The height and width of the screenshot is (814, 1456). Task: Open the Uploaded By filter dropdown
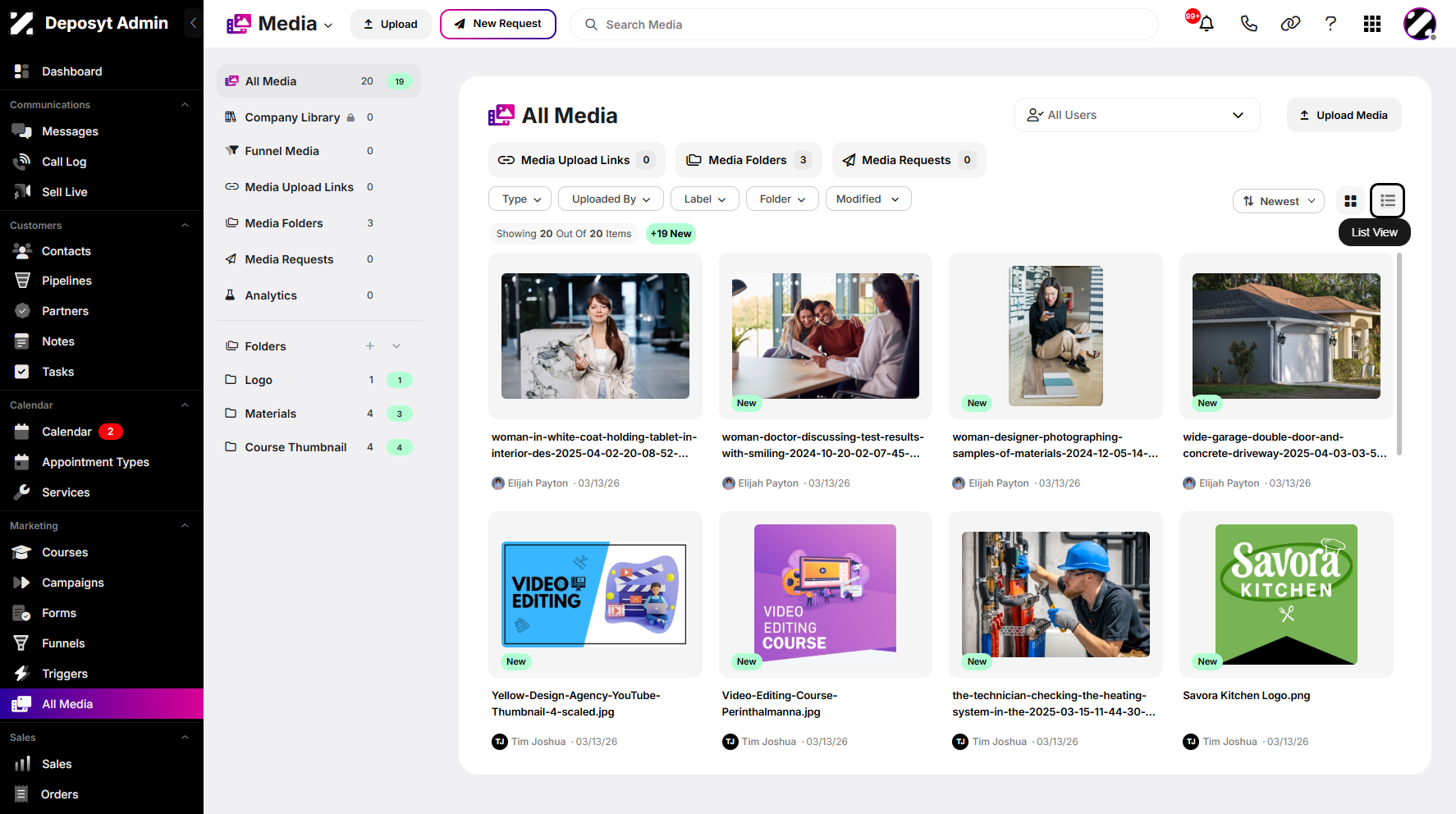coord(611,199)
